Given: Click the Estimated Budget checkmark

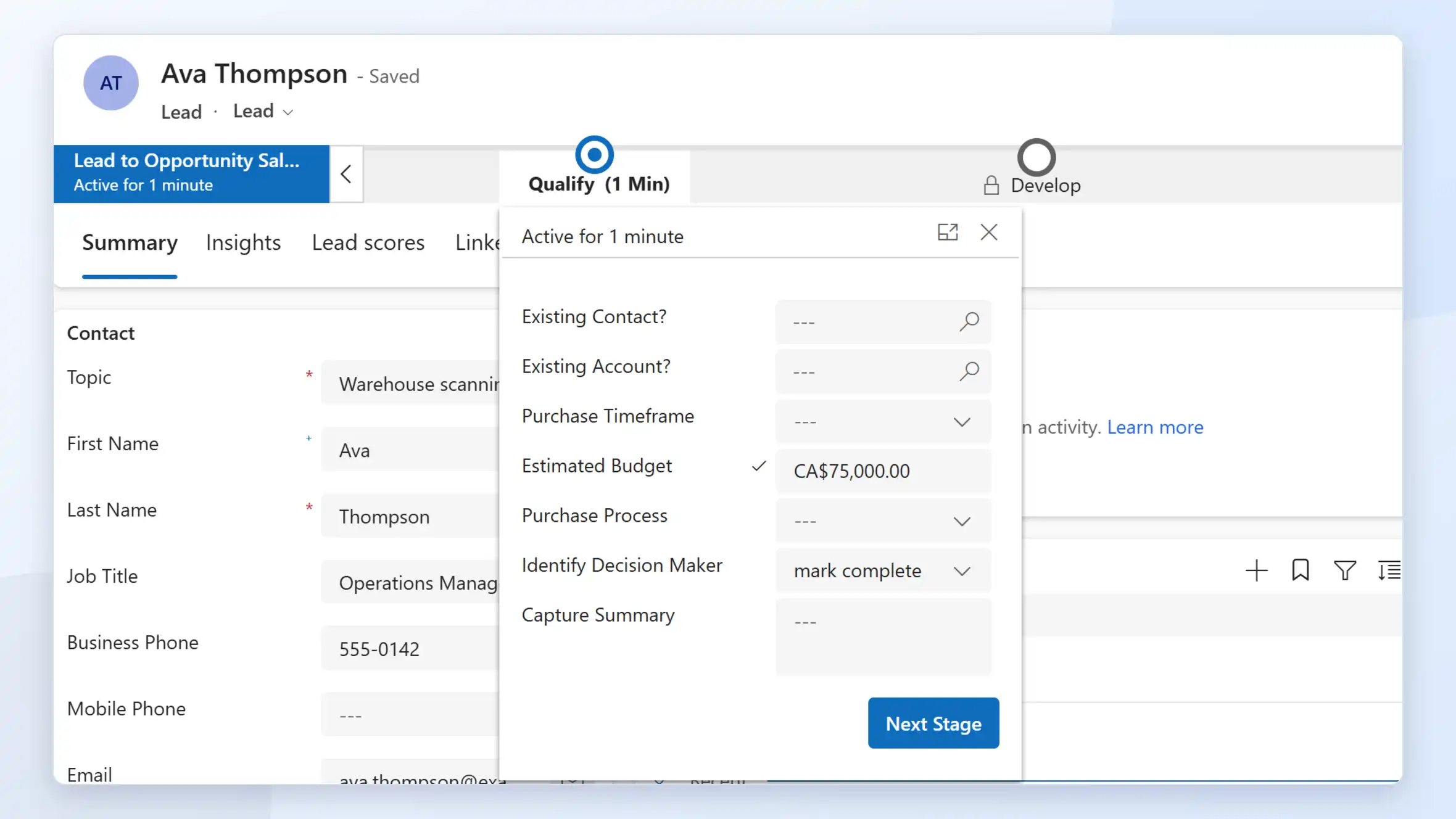Looking at the screenshot, I should coord(759,466).
